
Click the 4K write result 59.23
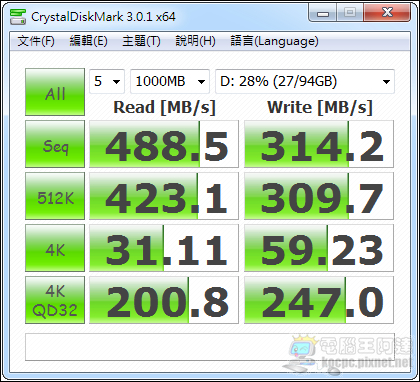point(319,248)
